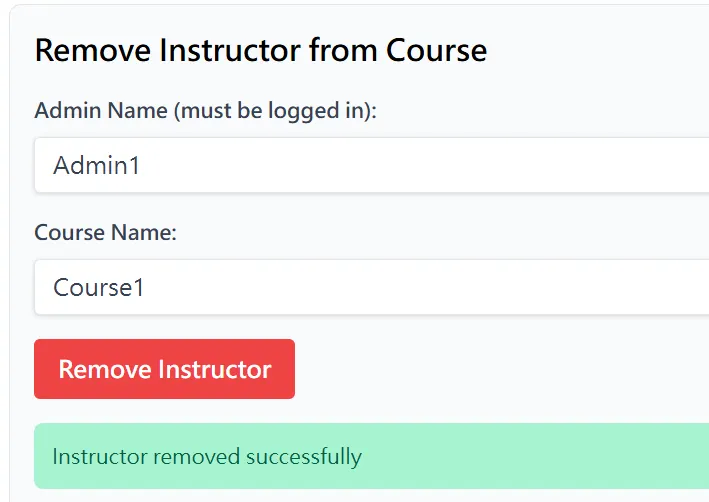
Task: Focus the Admin Name input field
Action: pyautogui.click(x=370, y=165)
